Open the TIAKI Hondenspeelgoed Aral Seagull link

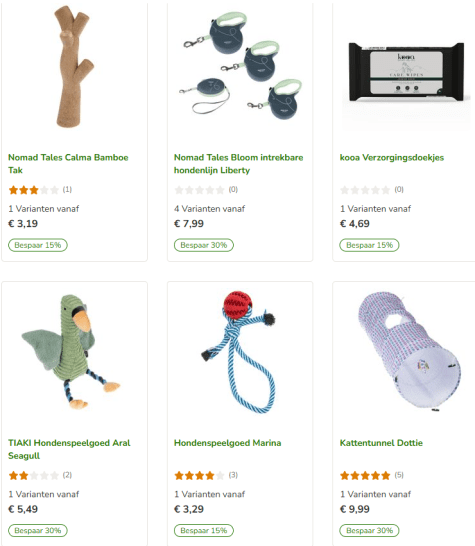(69, 449)
